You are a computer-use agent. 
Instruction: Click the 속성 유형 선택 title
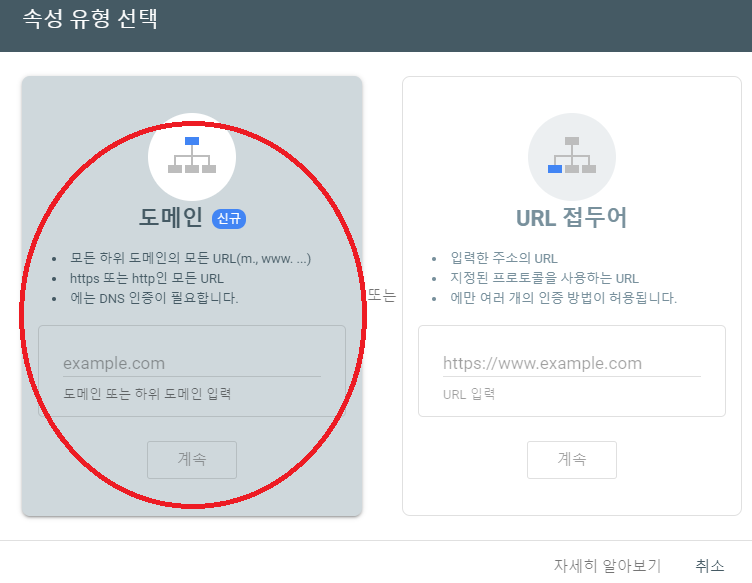(90, 19)
